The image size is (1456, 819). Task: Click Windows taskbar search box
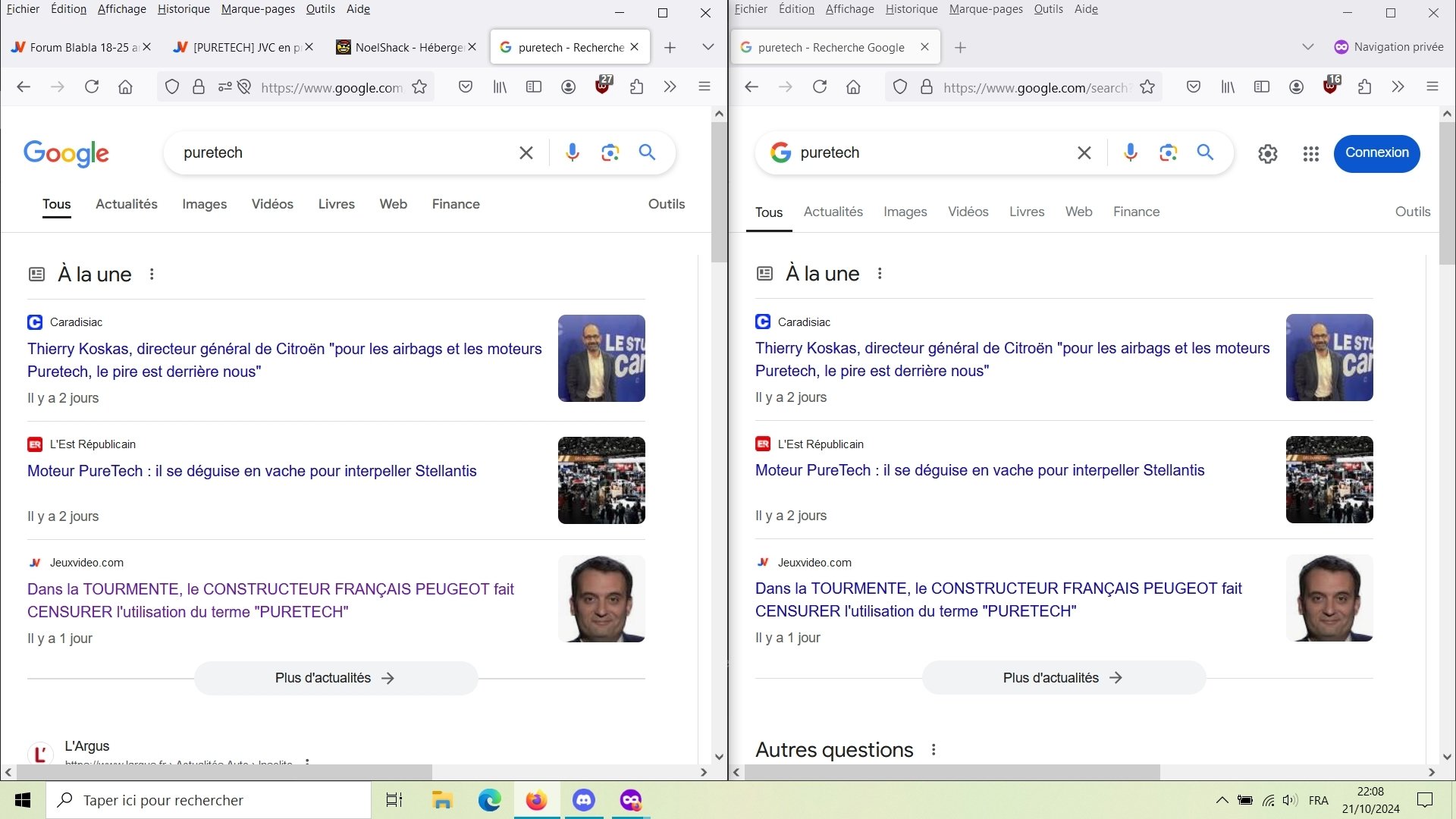click(x=209, y=800)
